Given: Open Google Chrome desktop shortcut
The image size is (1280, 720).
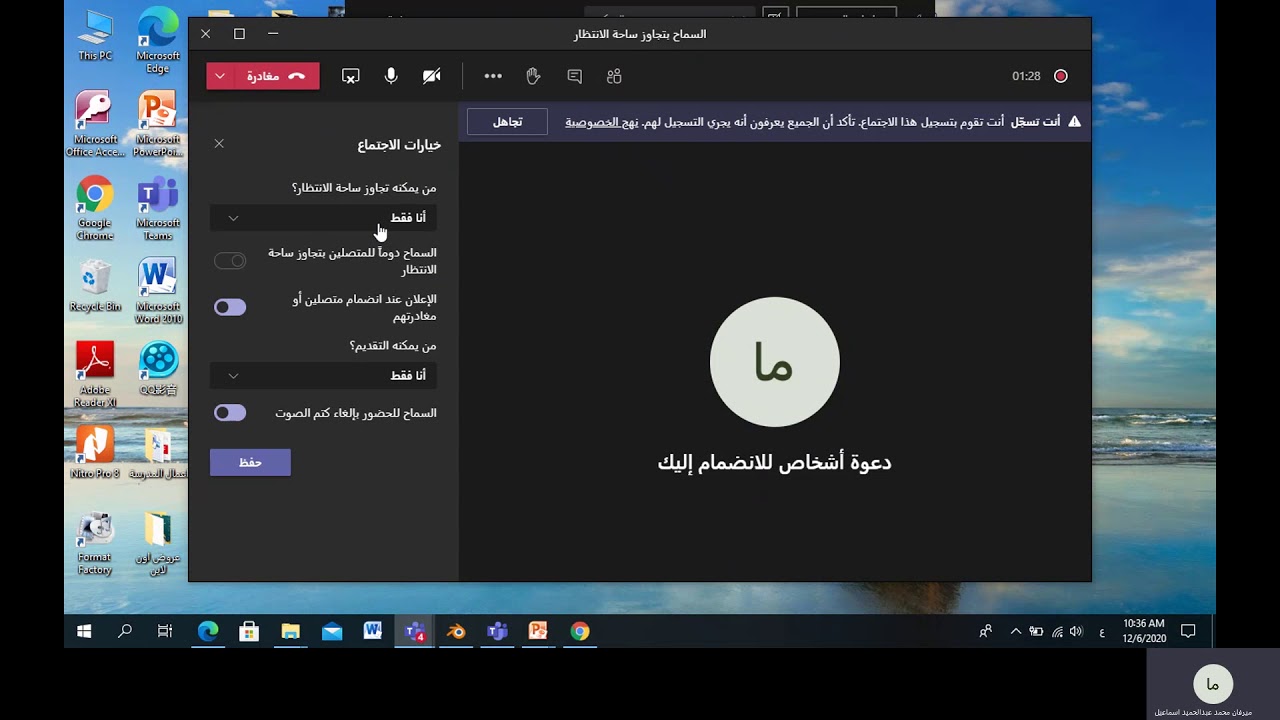Looking at the screenshot, I should pos(95,208).
